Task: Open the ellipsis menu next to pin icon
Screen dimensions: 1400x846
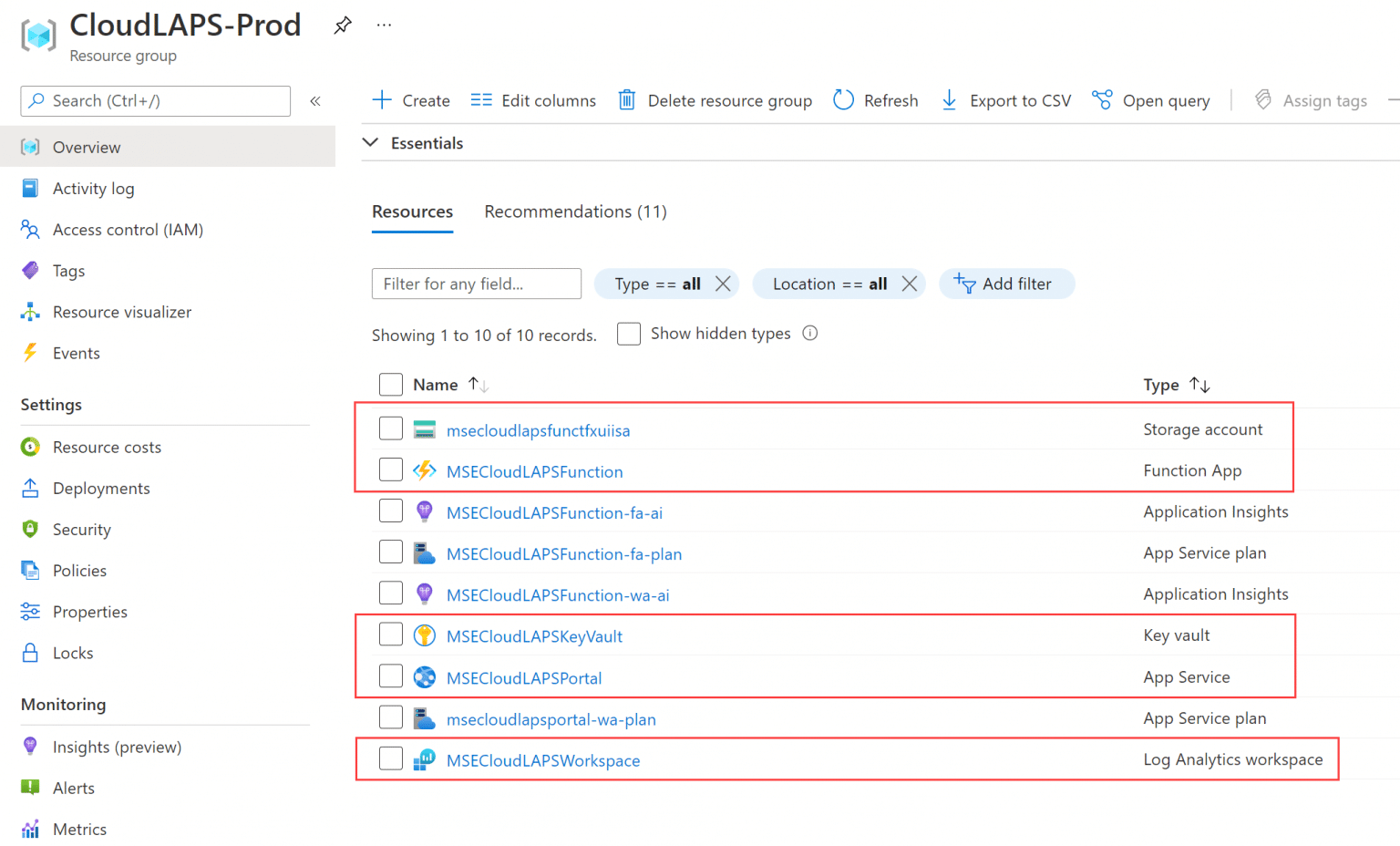Action: point(384,25)
